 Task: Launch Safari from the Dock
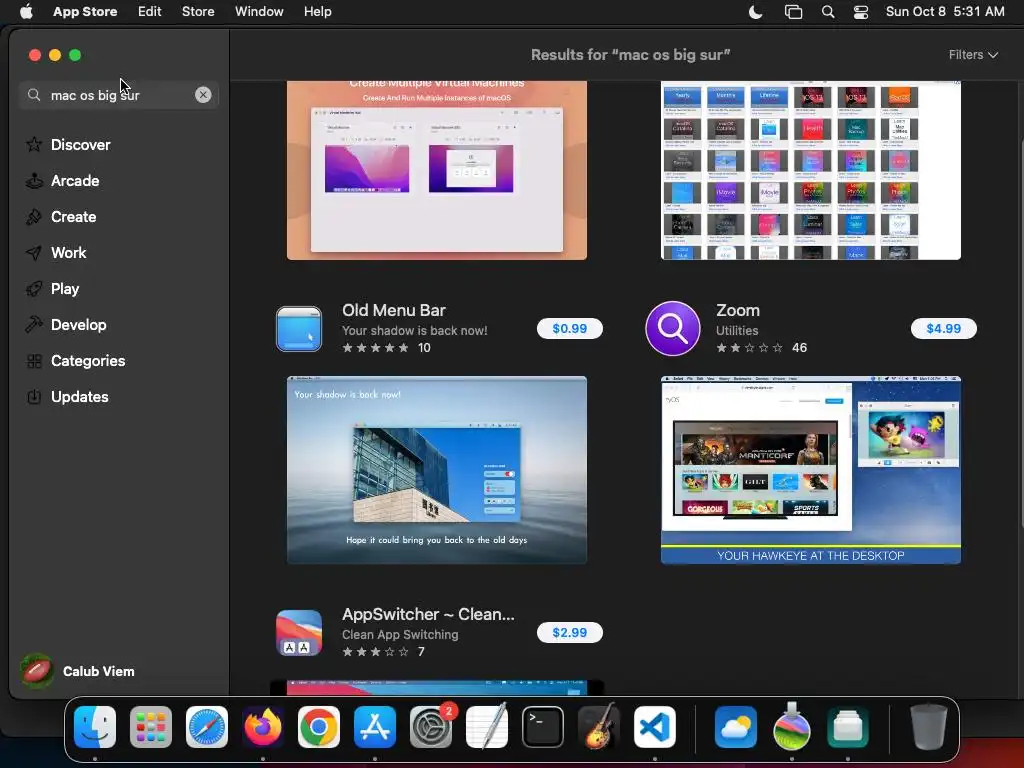pos(207,727)
